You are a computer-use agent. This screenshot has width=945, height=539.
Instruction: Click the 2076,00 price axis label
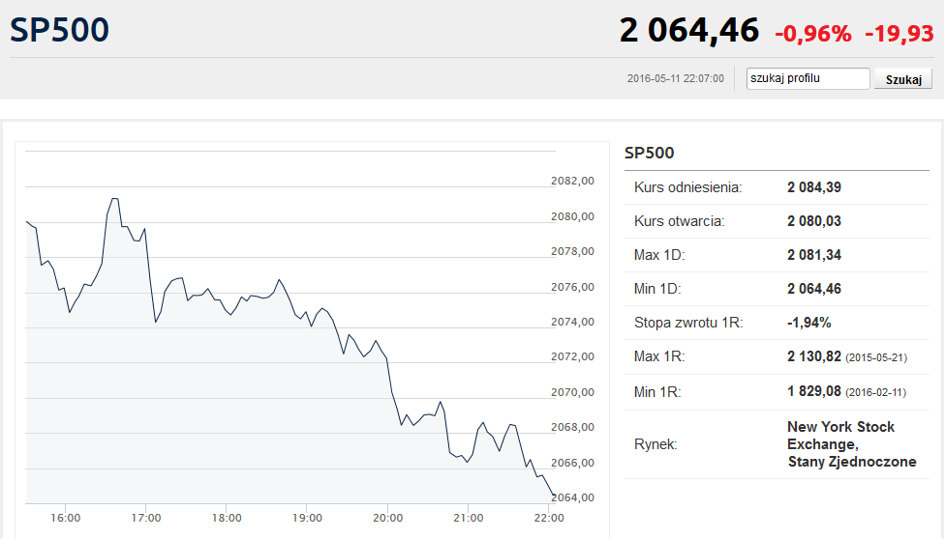(x=573, y=287)
